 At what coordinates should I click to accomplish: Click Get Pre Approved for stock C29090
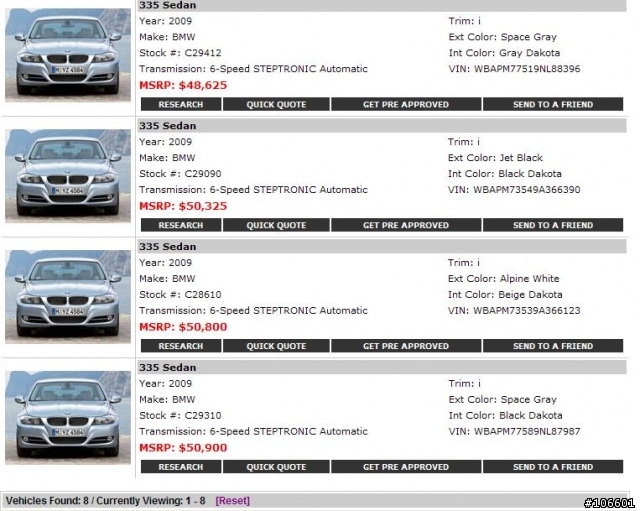click(x=406, y=225)
